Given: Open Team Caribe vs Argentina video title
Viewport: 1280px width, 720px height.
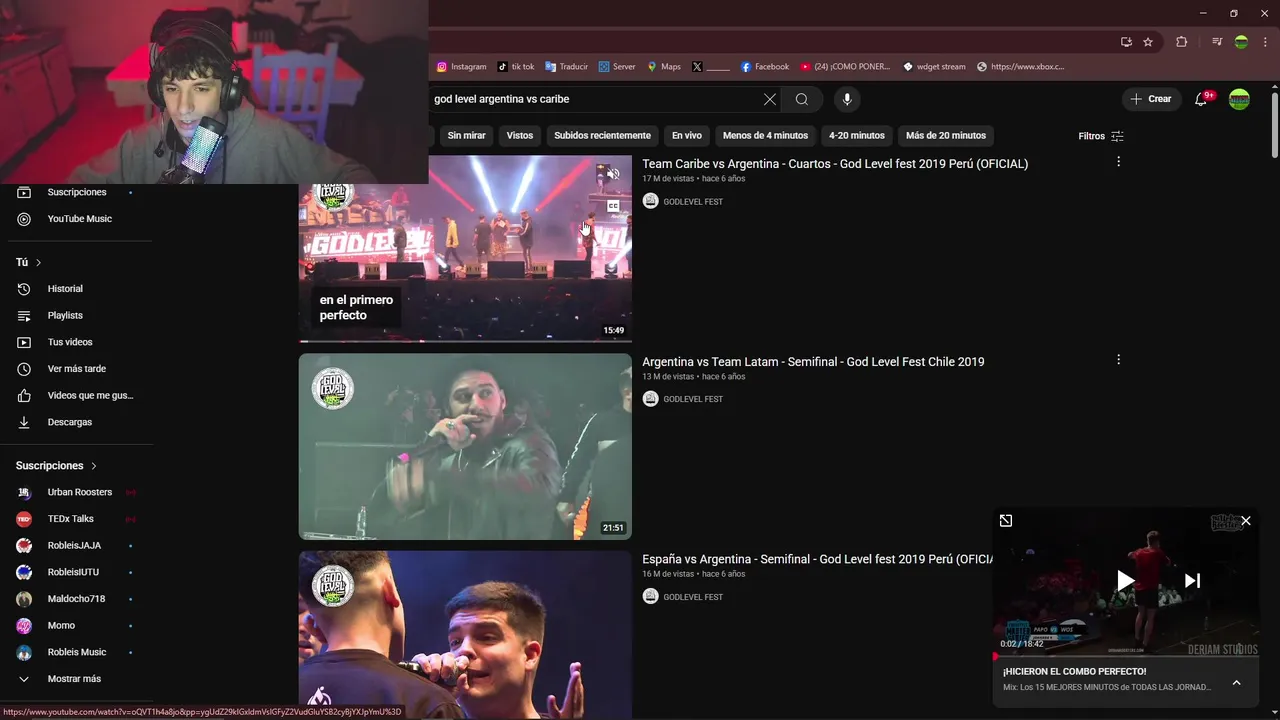Looking at the screenshot, I should coord(835,164).
